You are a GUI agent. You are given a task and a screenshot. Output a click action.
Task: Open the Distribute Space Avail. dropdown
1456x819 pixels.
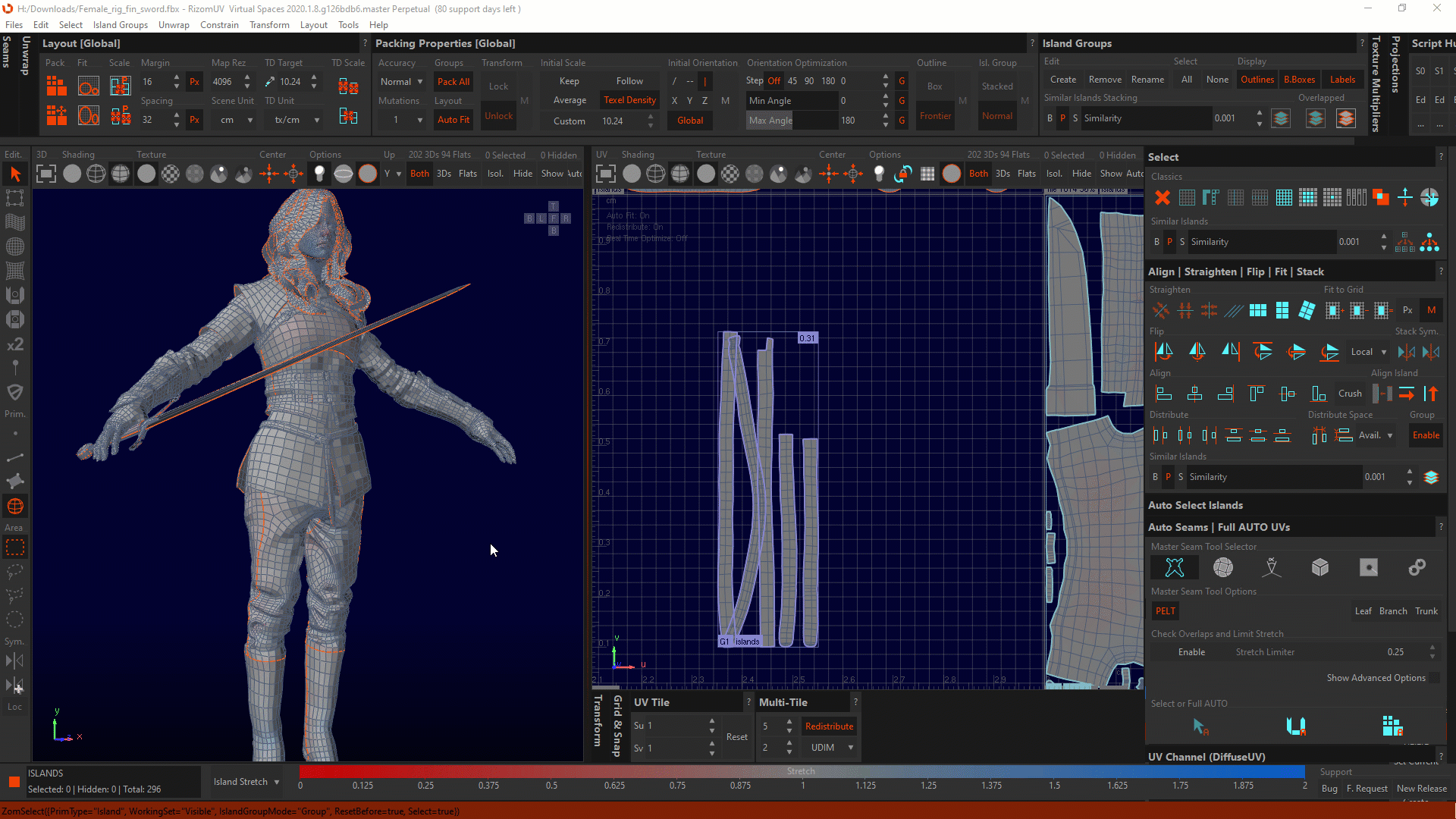1376,435
